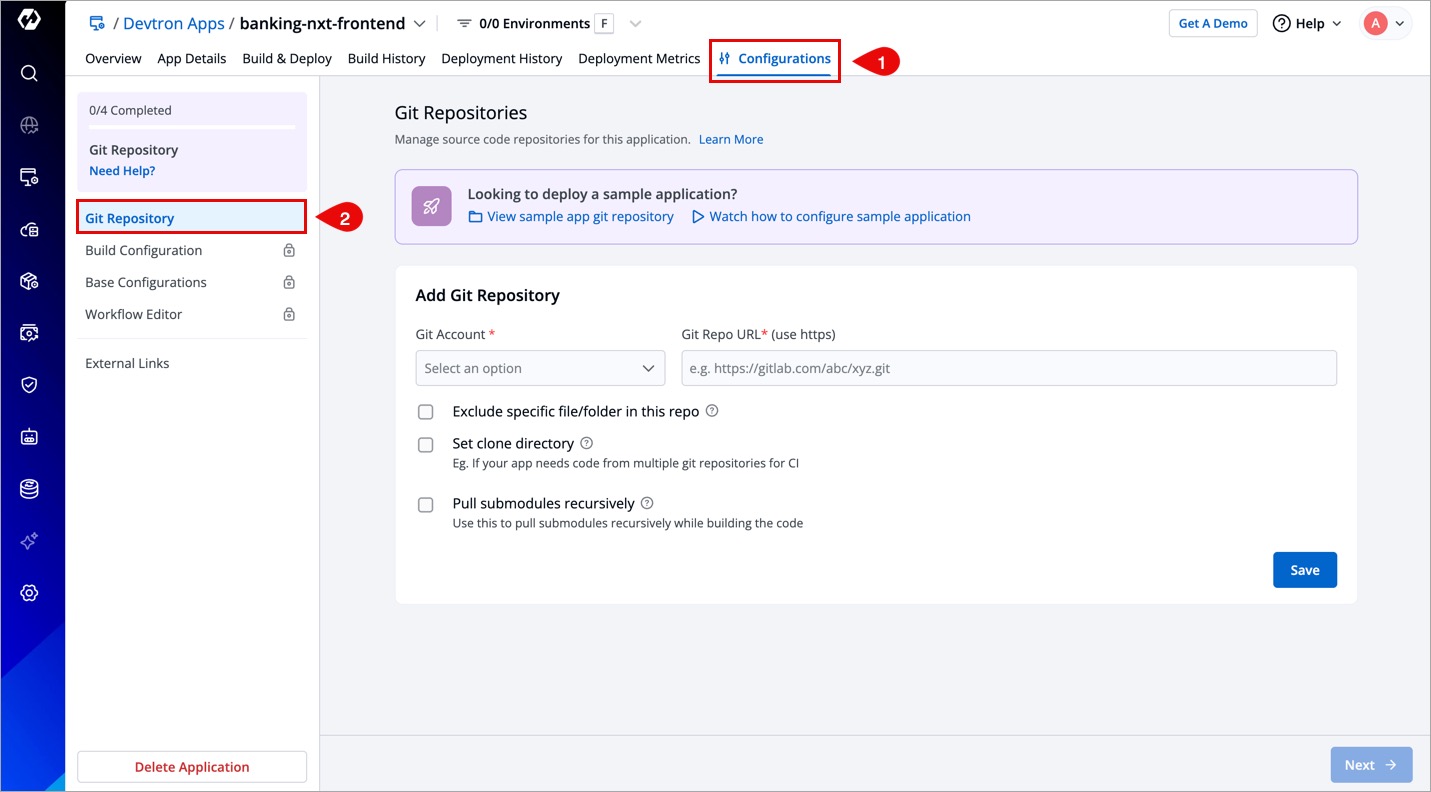Click the Devtron logo icon
Screen dimensions: 1431x792
(x=29, y=21)
